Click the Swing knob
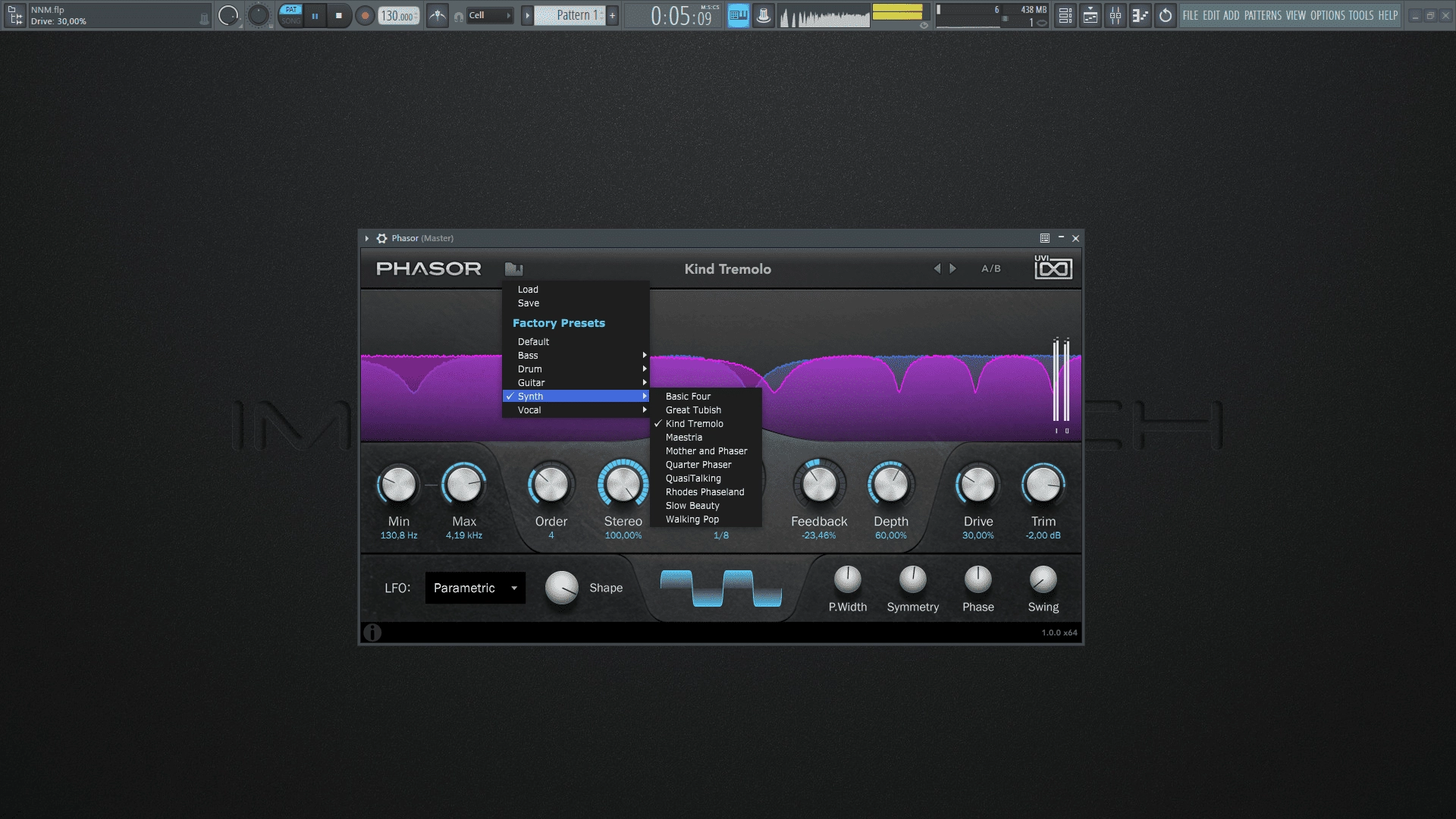Viewport: 1456px width, 819px height. pyautogui.click(x=1043, y=580)
